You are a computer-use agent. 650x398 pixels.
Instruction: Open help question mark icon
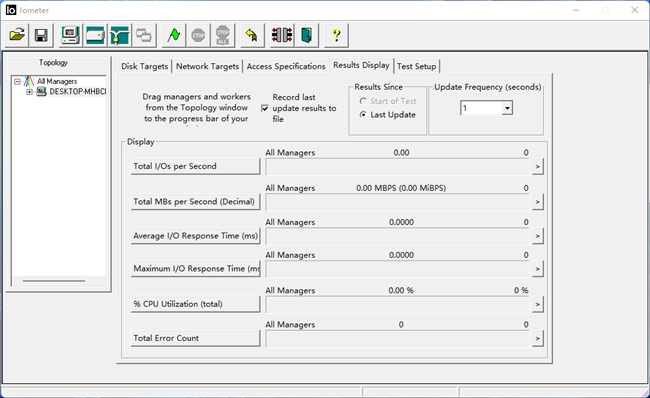336,35
